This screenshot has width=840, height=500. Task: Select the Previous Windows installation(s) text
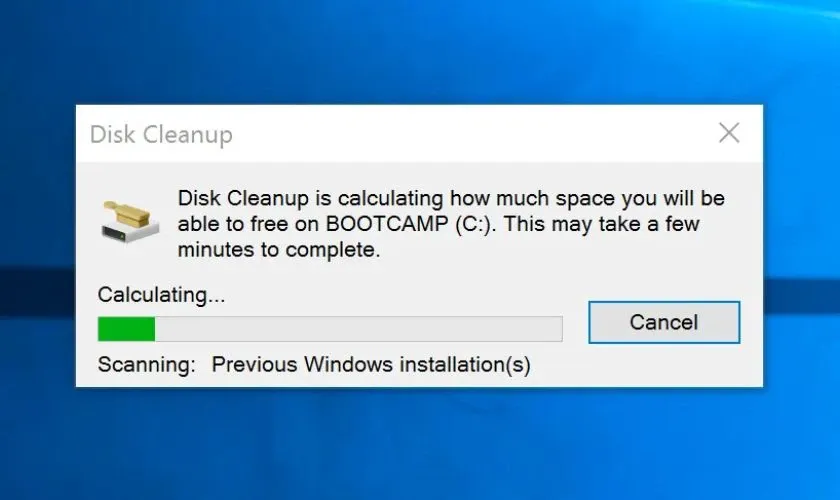(x=370, y=365)
